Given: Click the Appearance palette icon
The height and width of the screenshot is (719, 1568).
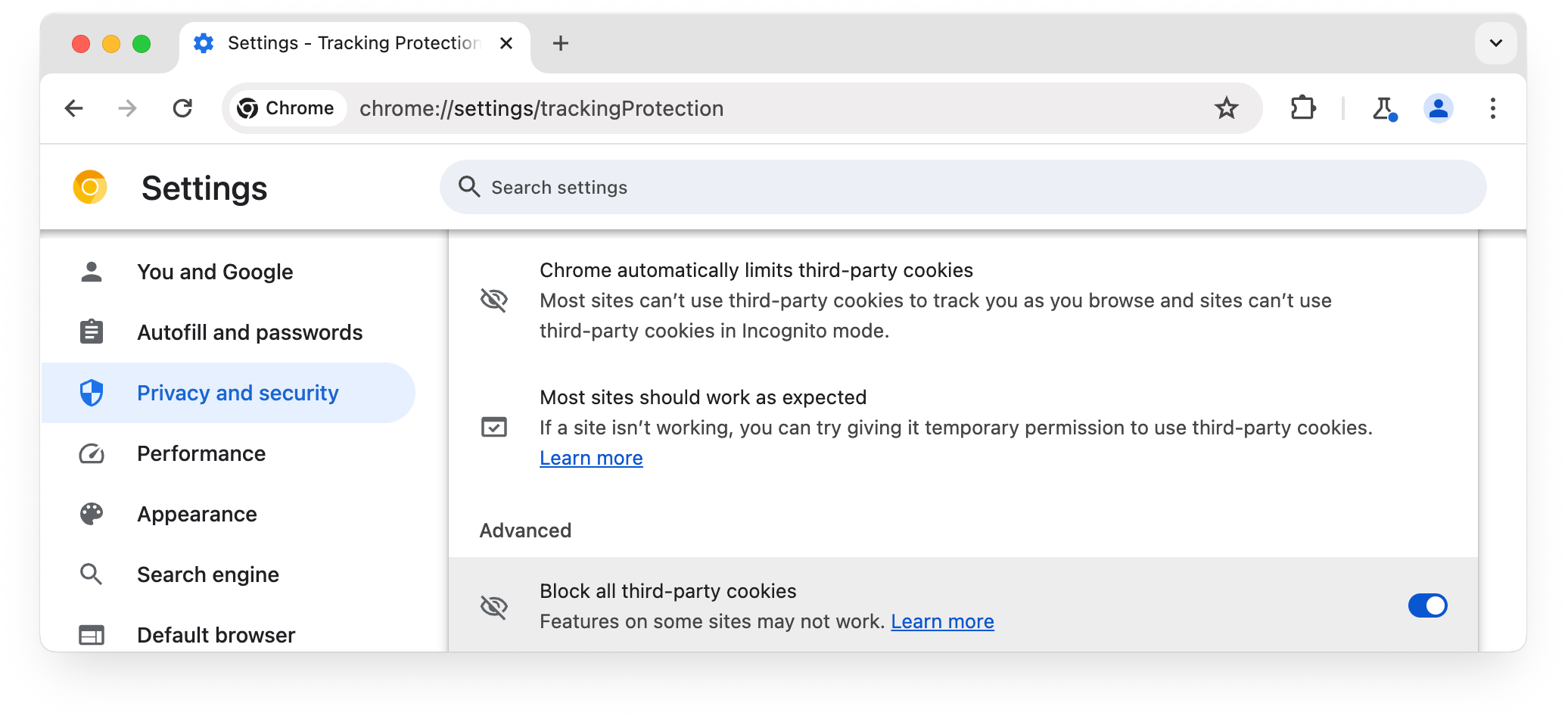Looking at the screenshot, I should (92, 513).
